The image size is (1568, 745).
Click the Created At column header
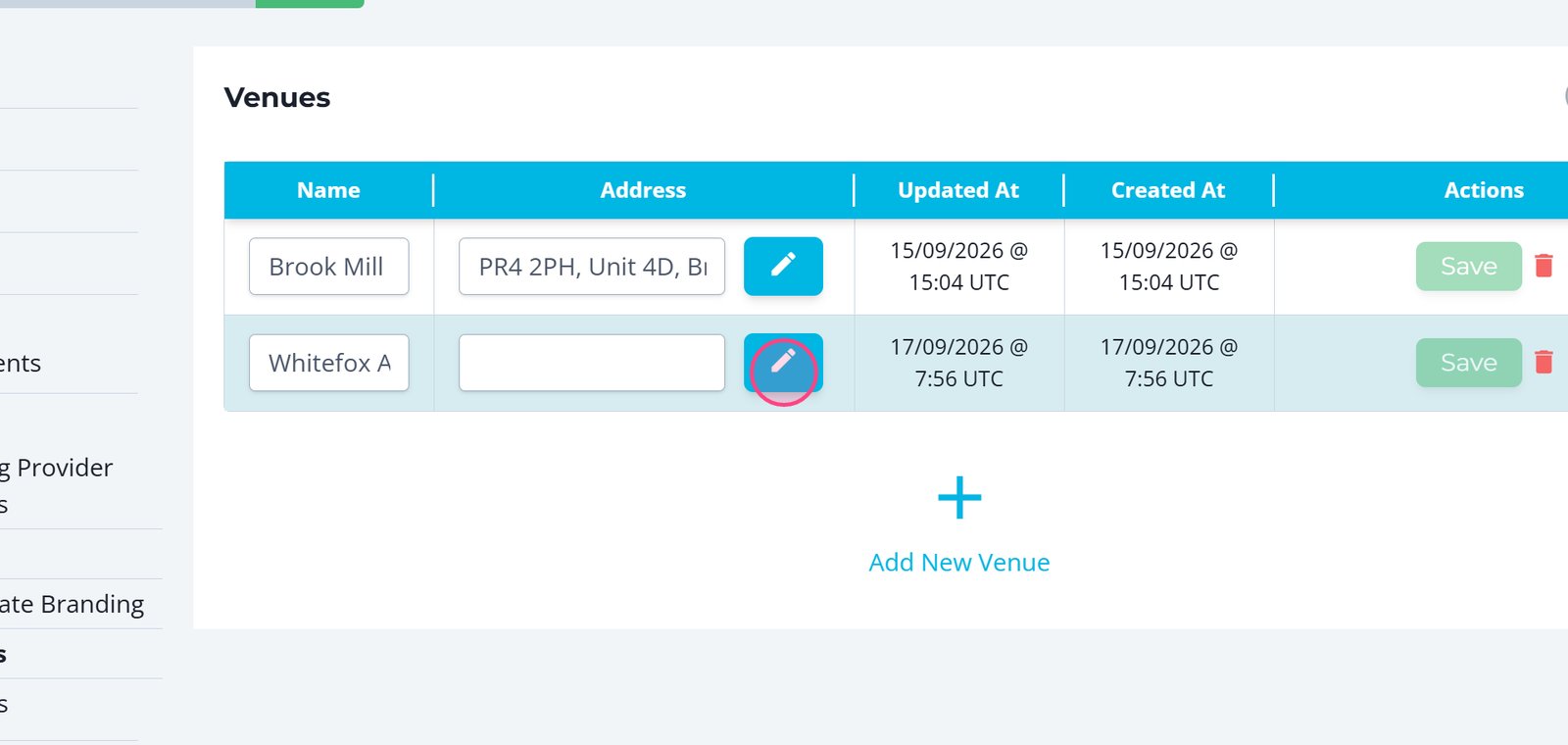[x=1168, y=190]
